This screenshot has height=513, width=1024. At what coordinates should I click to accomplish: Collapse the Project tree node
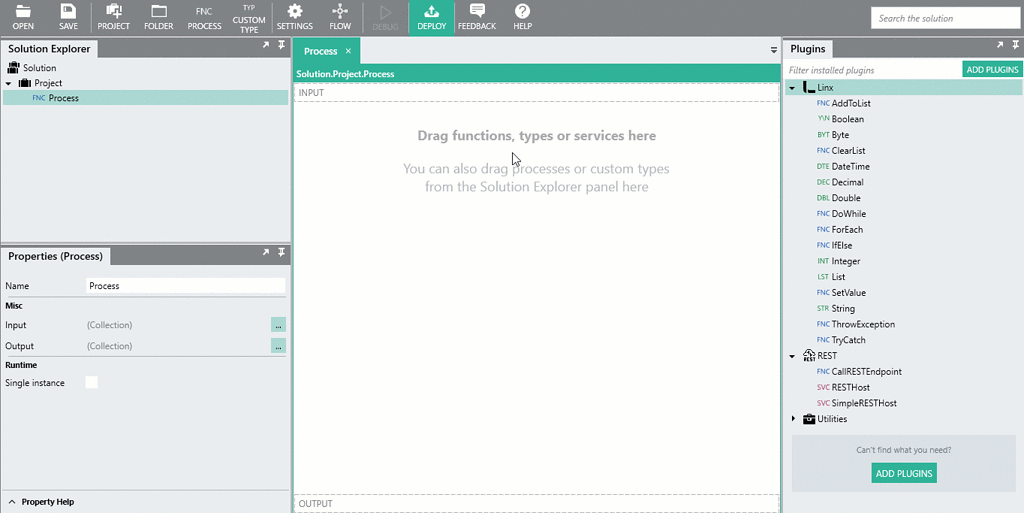(x=8, y=84)
